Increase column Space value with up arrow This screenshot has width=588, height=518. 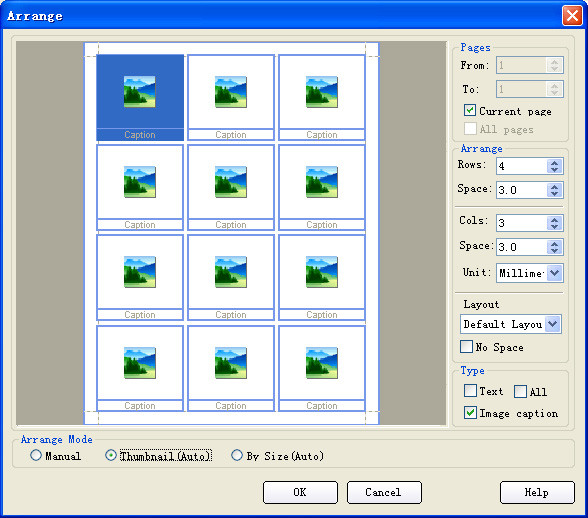555,243
